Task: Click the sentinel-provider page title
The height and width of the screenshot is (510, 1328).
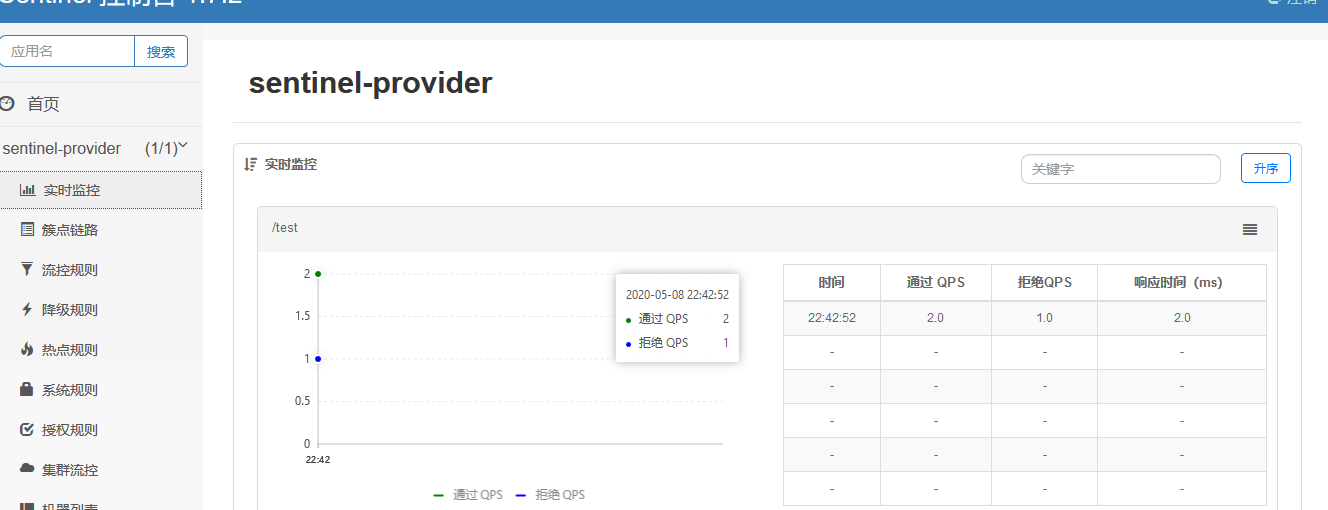Action: click(371, 83)
